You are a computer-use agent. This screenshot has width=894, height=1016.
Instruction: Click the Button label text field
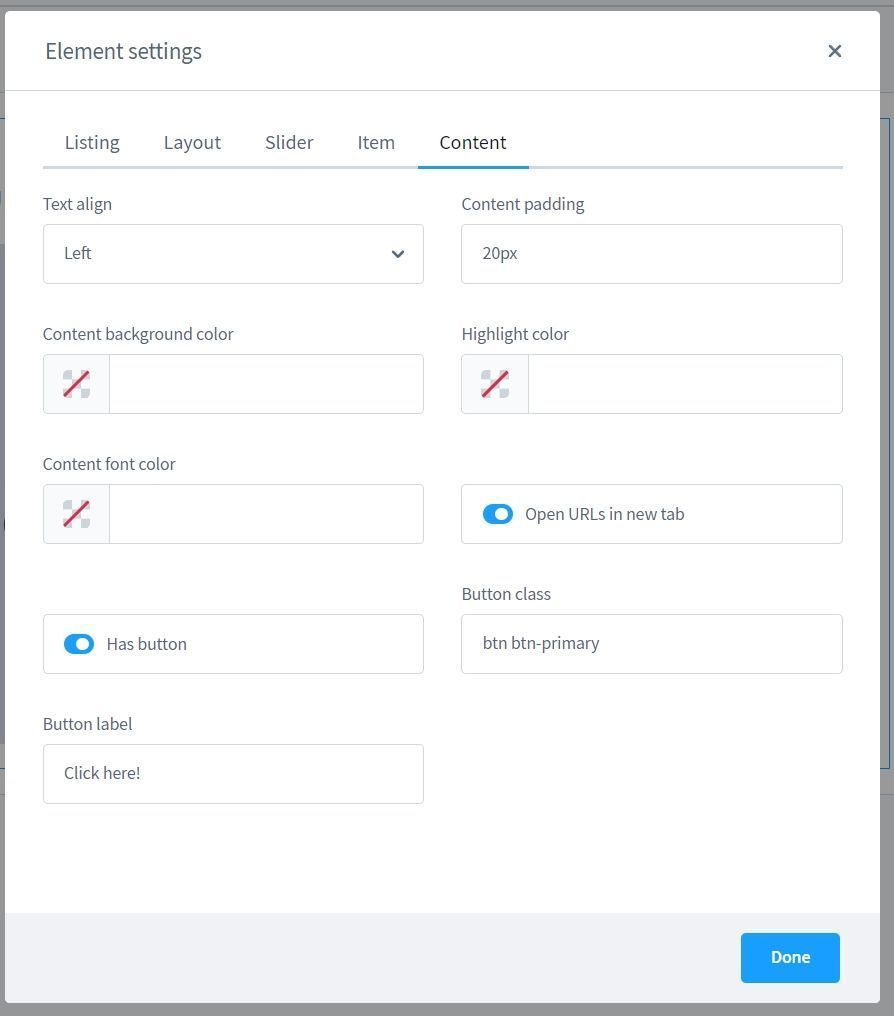point(233,774)
